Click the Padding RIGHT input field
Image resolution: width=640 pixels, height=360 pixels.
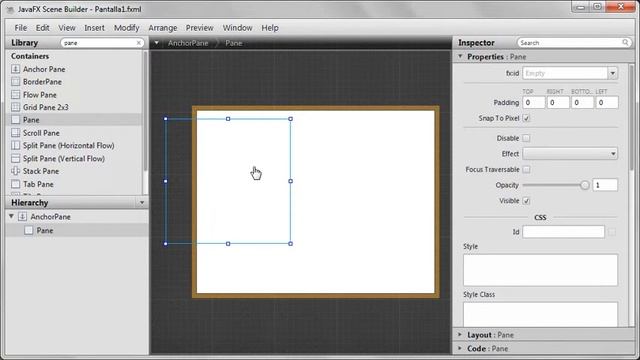(x=558, y=102)
